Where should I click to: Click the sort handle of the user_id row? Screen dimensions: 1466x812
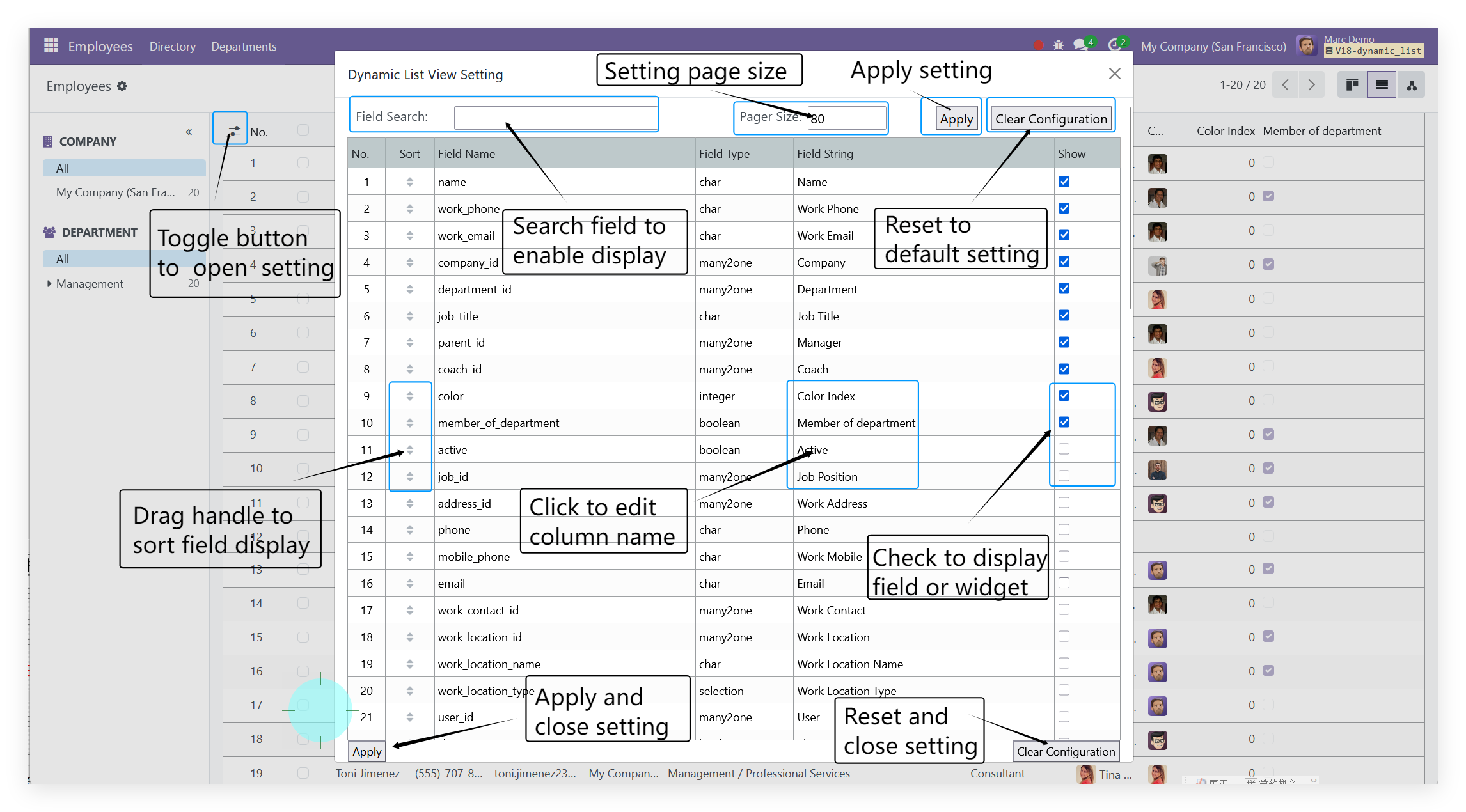(x=409, y=717)
